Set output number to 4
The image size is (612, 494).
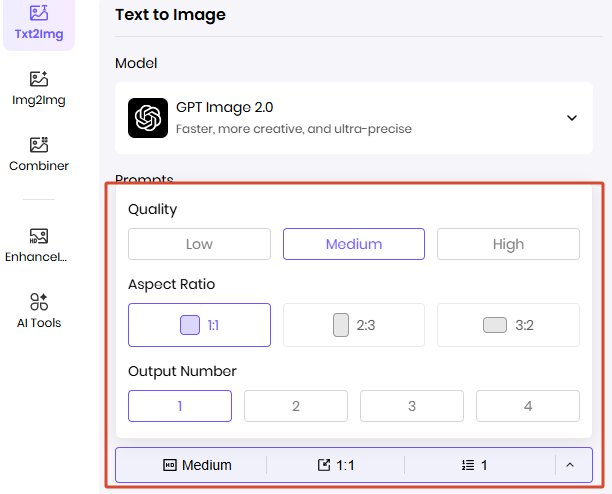click(528, 406)
